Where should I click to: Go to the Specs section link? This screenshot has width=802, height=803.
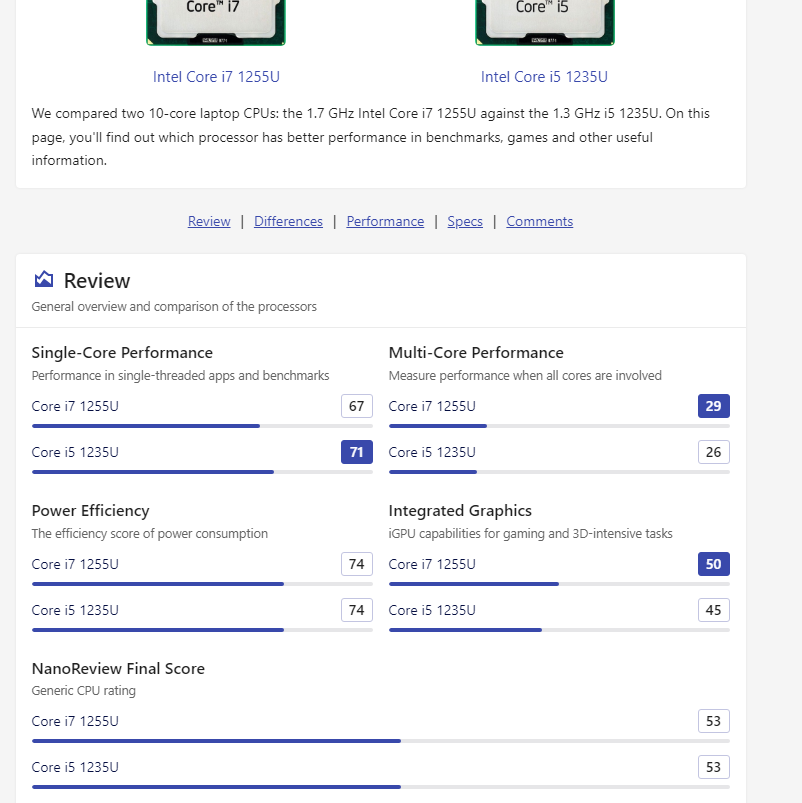click(x=465, y=221)
